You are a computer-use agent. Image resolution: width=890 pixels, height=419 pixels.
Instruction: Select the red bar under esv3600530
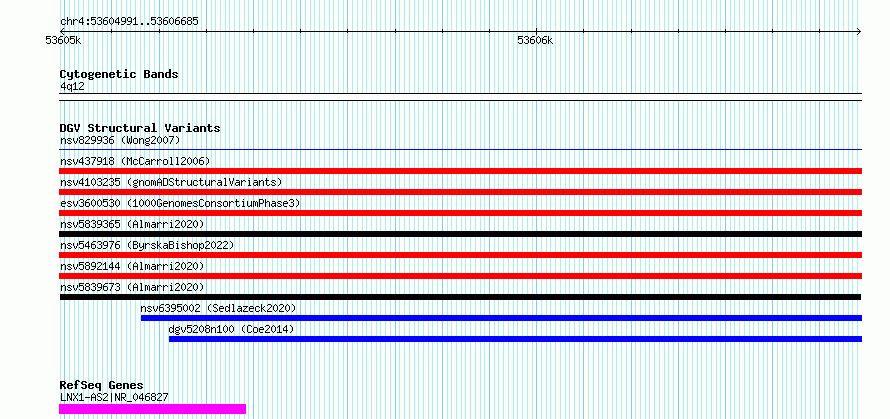click(460, 213)
